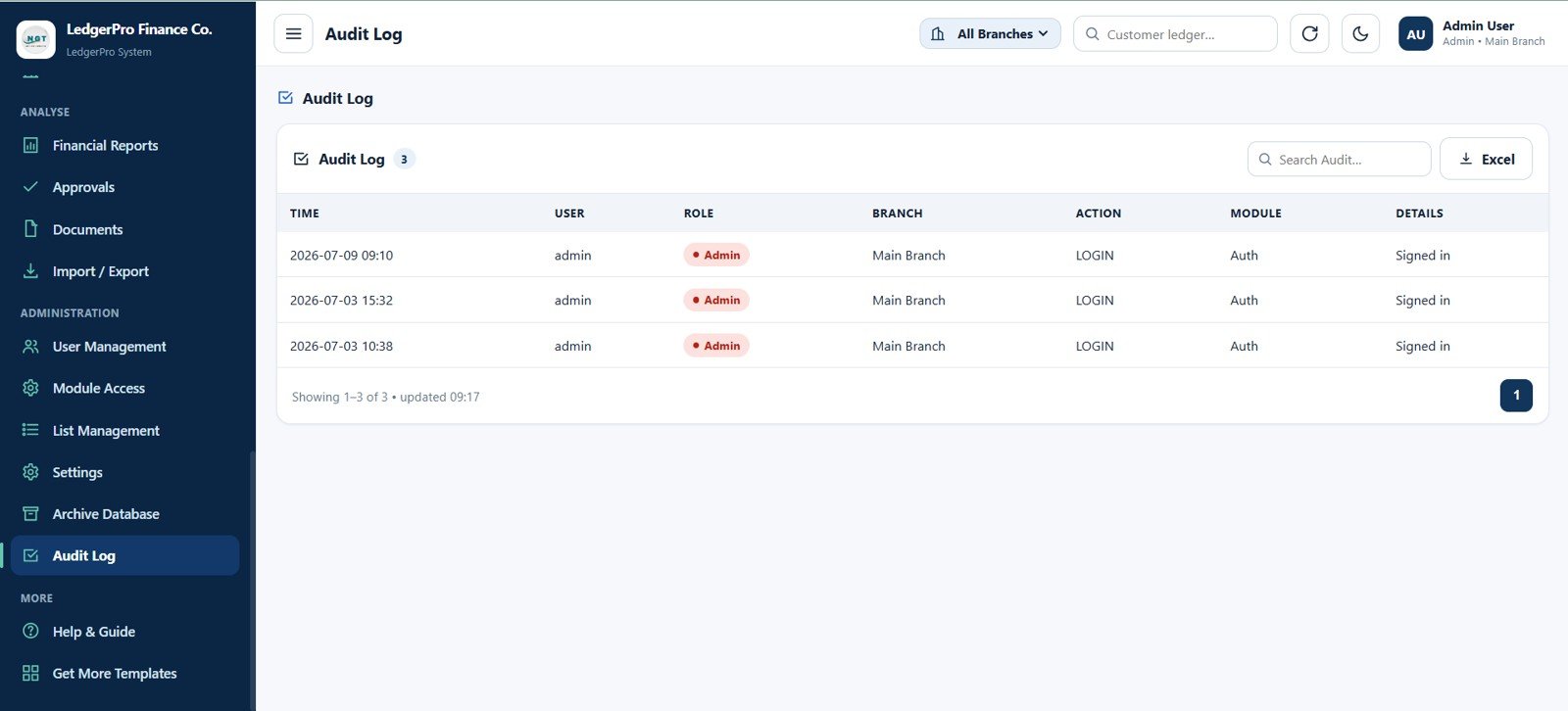Refresh the page using the reload icon
The width and height of the screenshot is (1568, 711).
1309,33
